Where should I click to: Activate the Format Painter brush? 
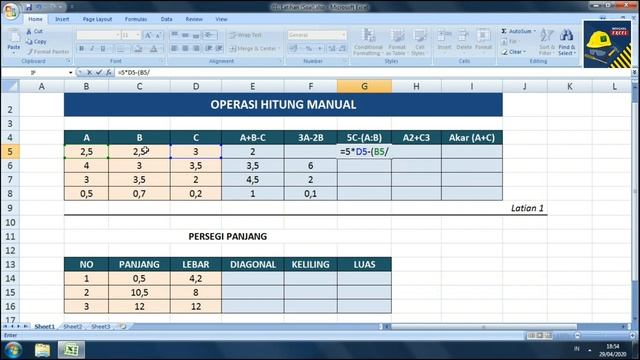click(48, 52)
